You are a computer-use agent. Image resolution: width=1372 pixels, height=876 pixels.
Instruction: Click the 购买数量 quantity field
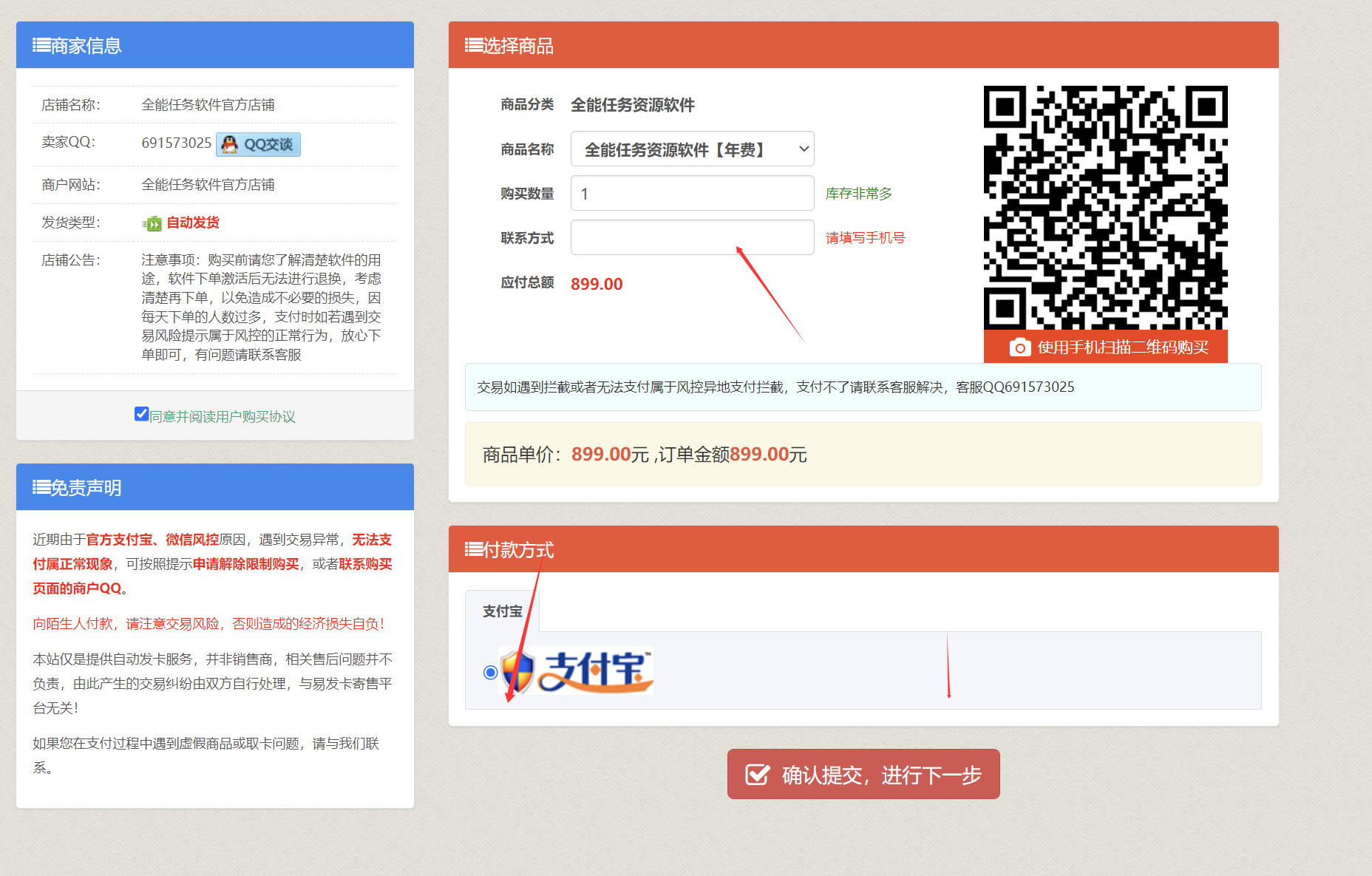click(692, 194)
